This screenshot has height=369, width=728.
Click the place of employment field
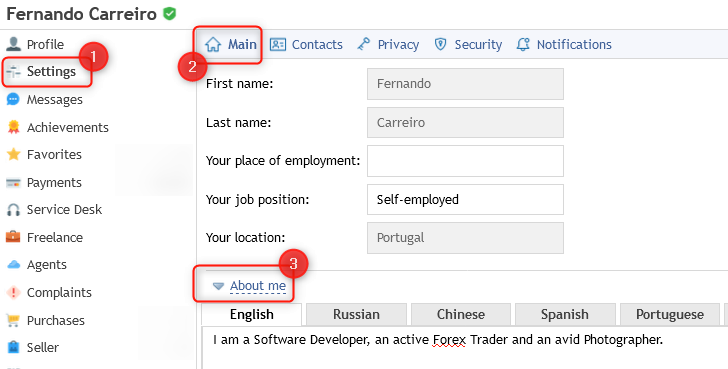[465, 161]
